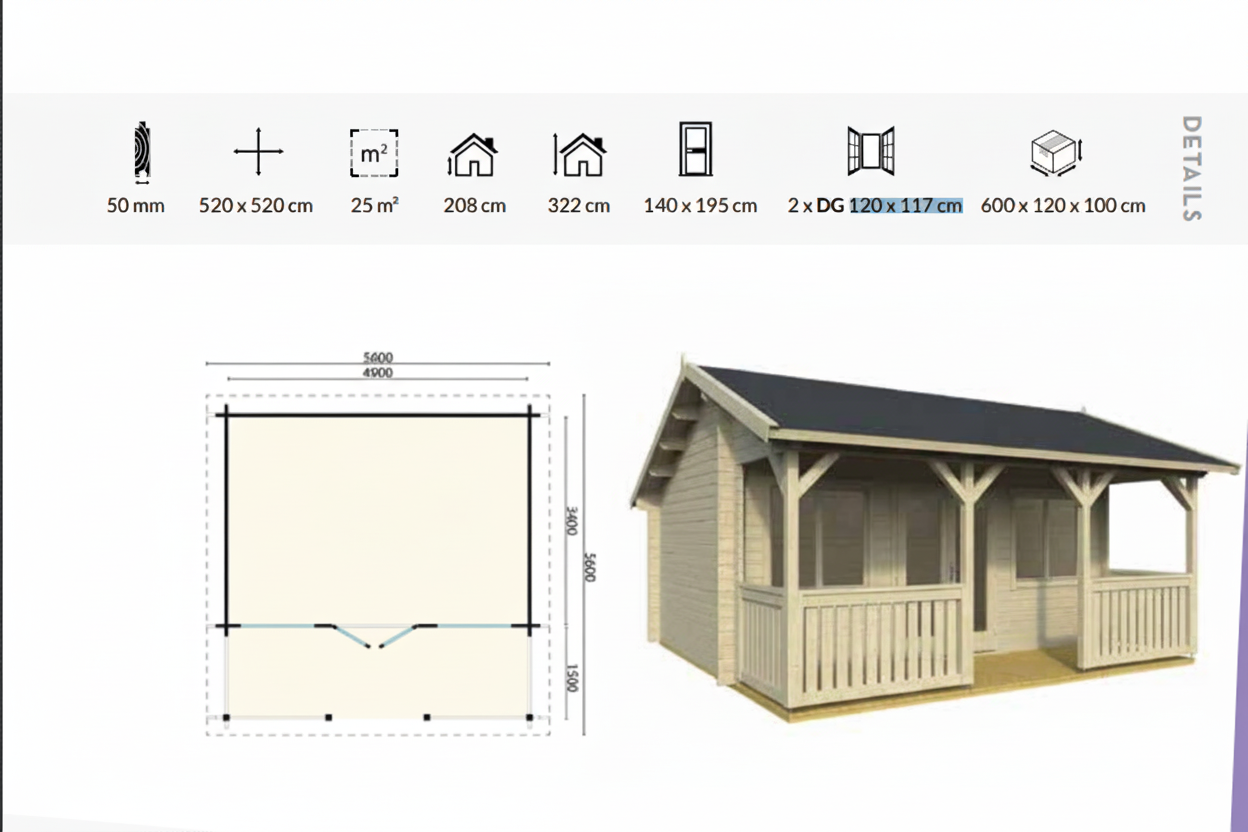This screenshot has width=1248, height=832.
Task: Click the package box icon
Action: tap(1056, 153)
